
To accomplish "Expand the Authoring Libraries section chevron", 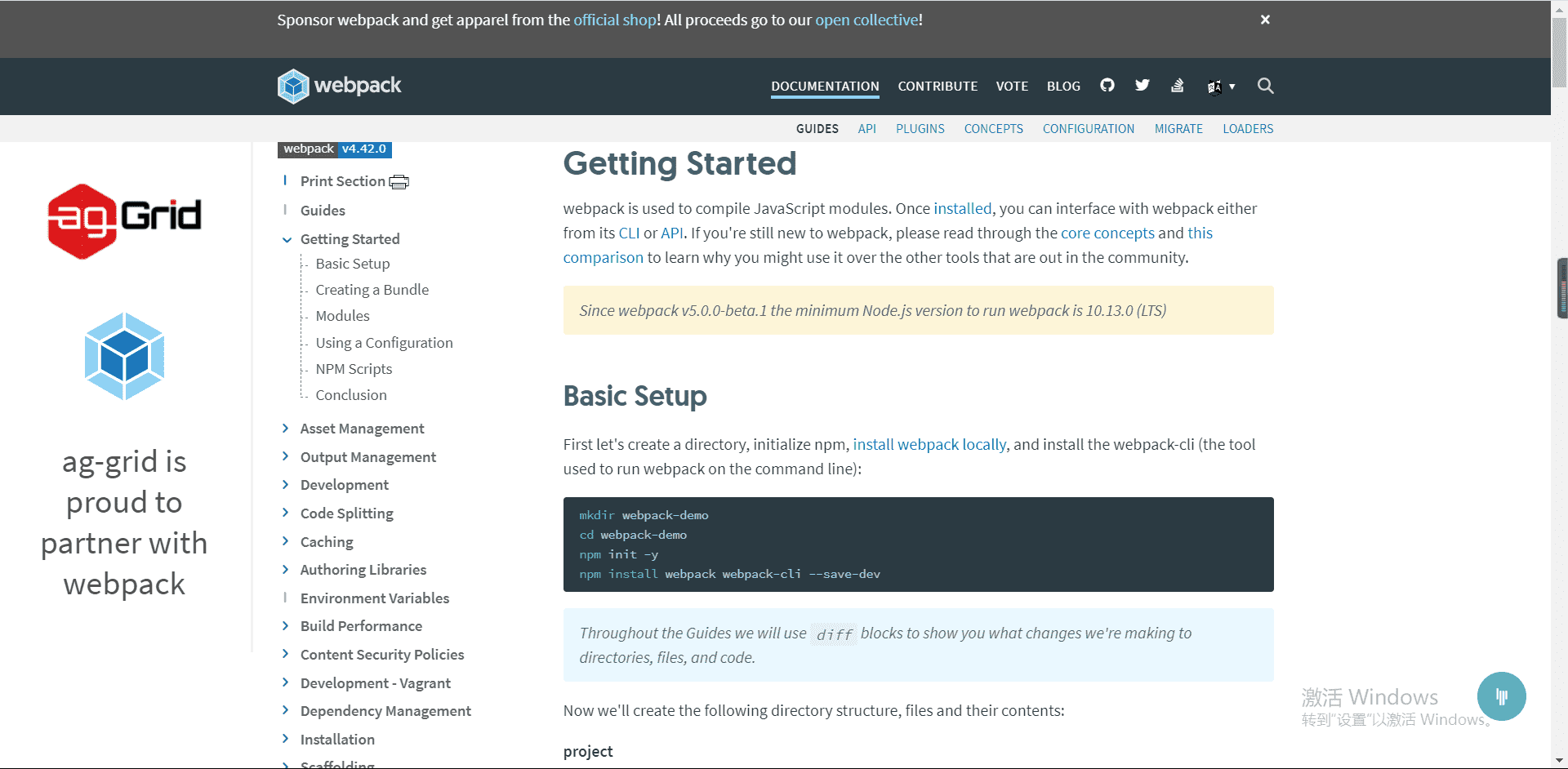I will (285, 569).
